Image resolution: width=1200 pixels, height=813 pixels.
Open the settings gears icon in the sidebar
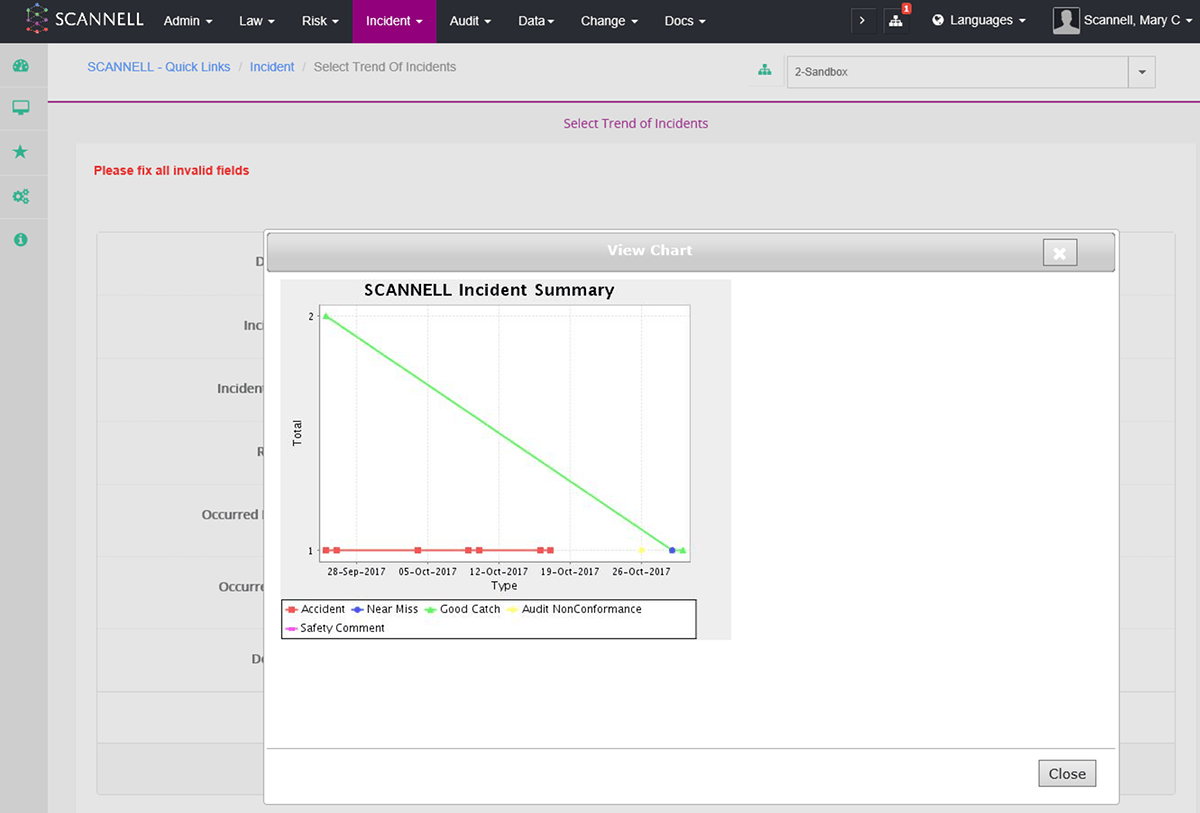[20, 197]
